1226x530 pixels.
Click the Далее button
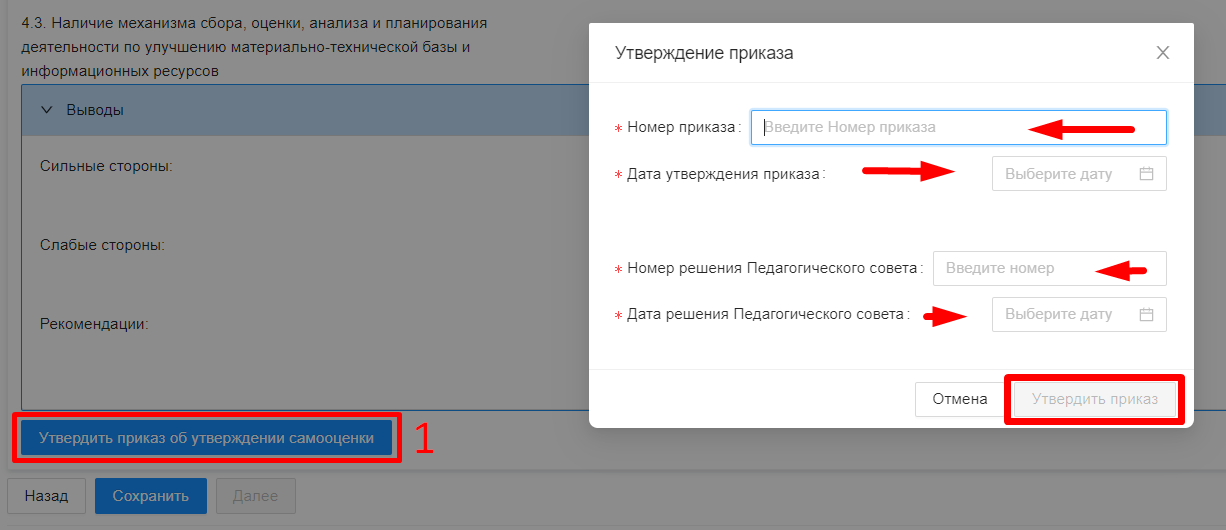point(255,495)
